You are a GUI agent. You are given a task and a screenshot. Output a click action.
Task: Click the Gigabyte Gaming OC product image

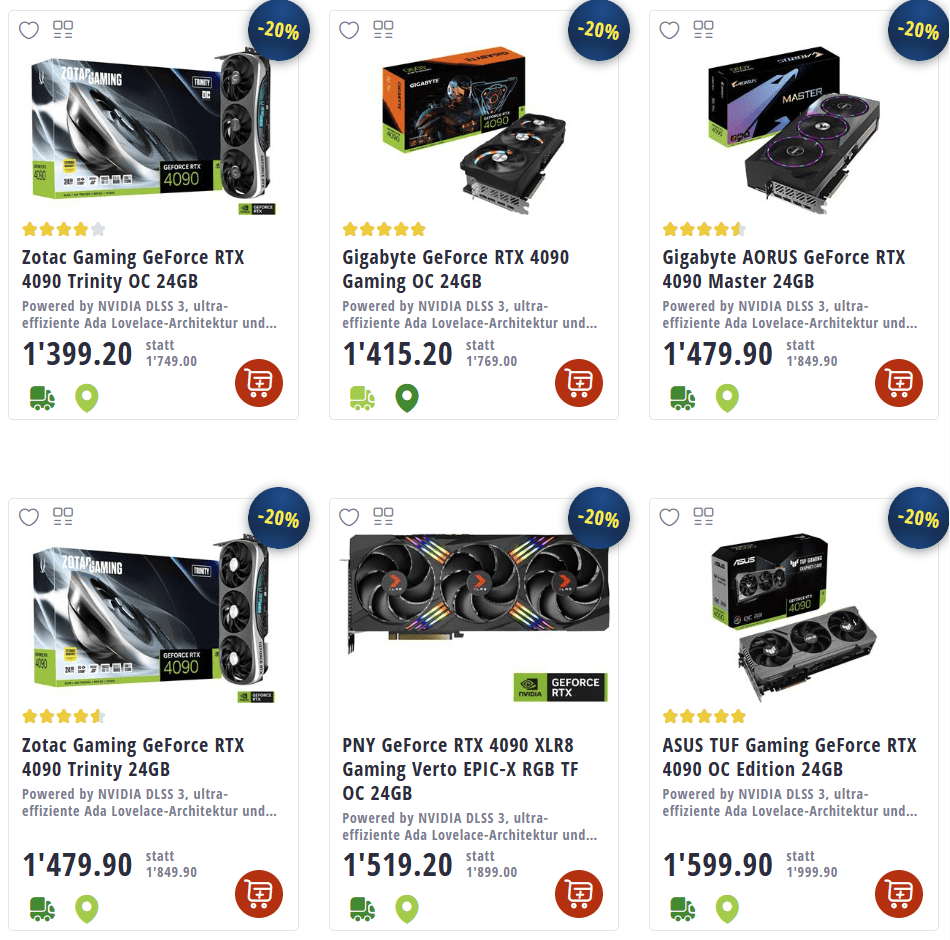pos(474,130)
